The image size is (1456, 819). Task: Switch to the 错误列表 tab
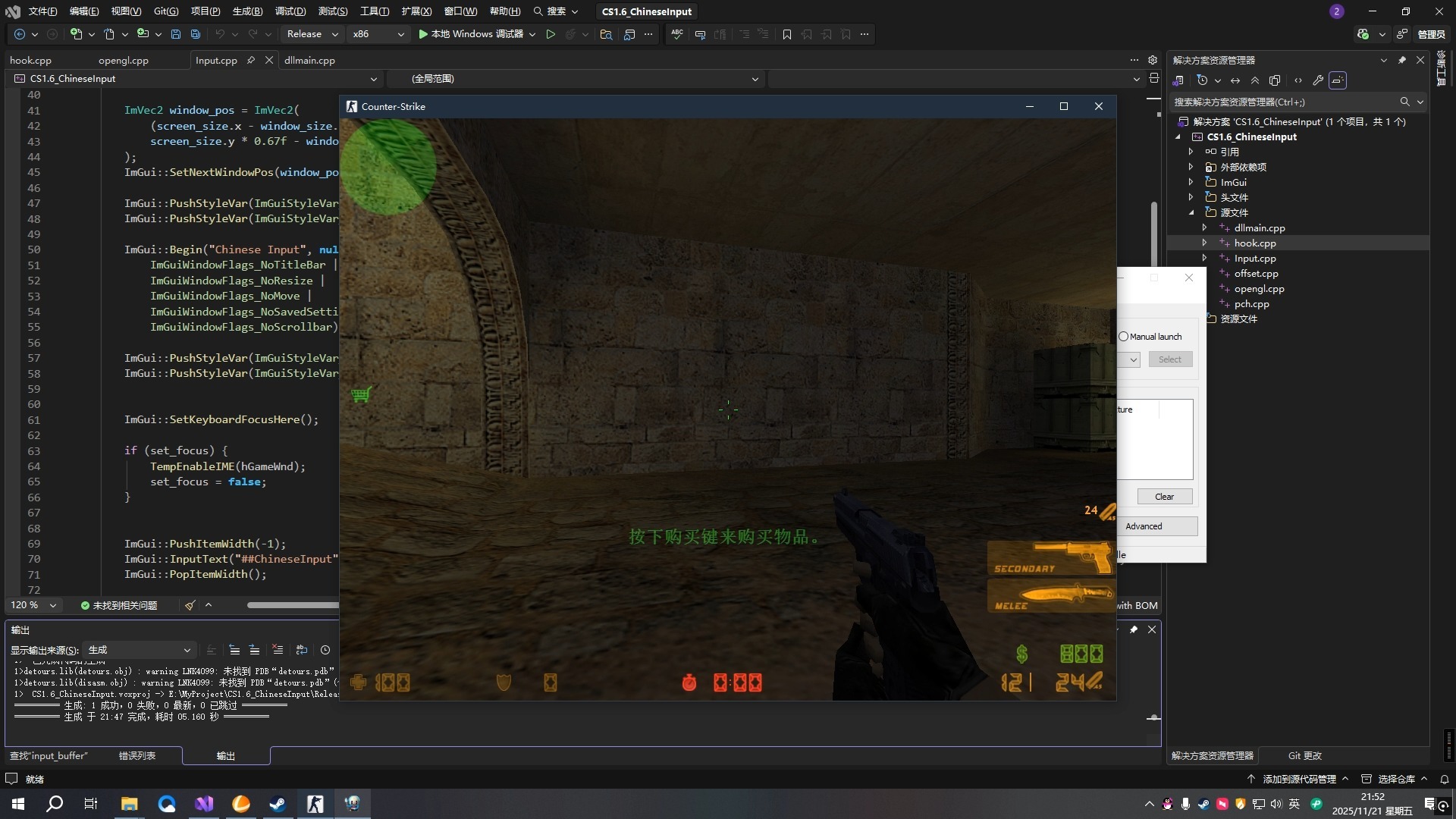[x=137, y=755]
